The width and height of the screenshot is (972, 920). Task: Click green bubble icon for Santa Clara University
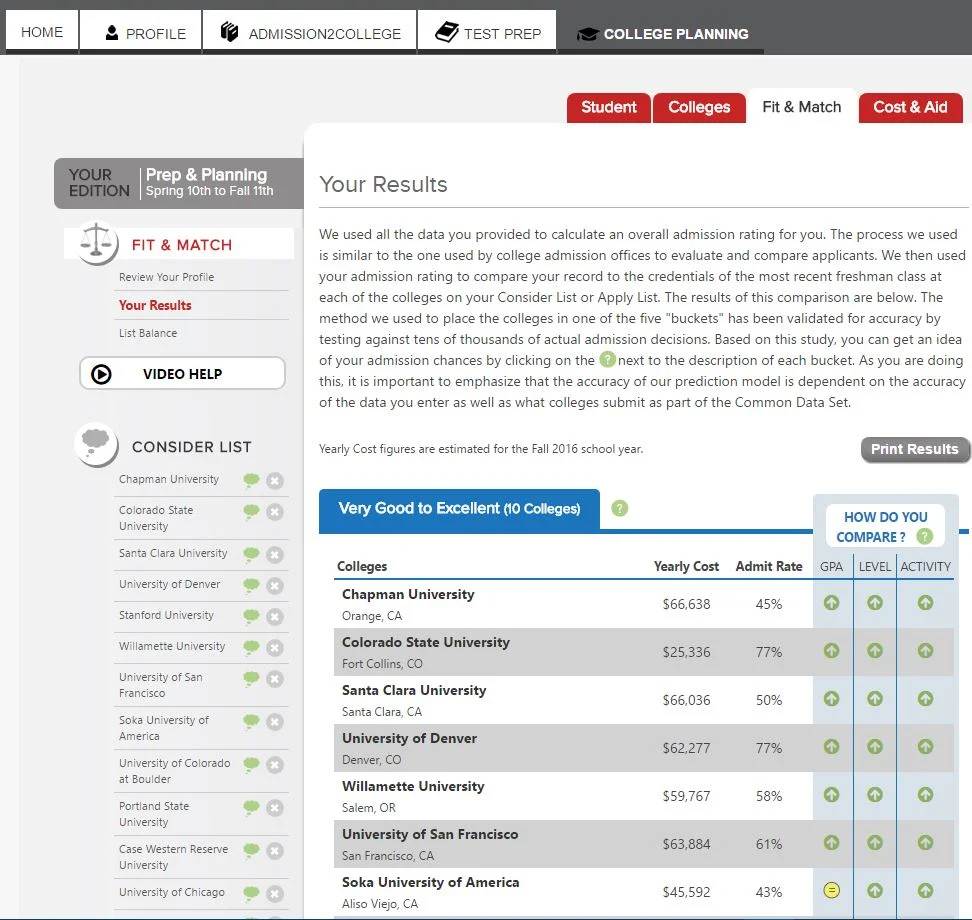click(251, 554)
